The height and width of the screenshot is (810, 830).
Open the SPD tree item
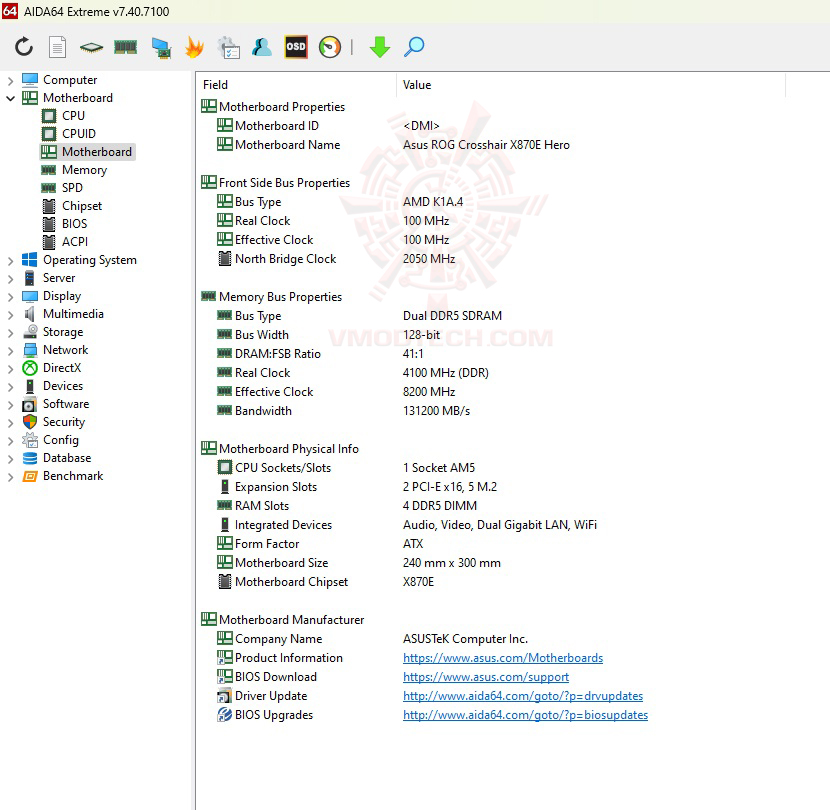(72, 188)
